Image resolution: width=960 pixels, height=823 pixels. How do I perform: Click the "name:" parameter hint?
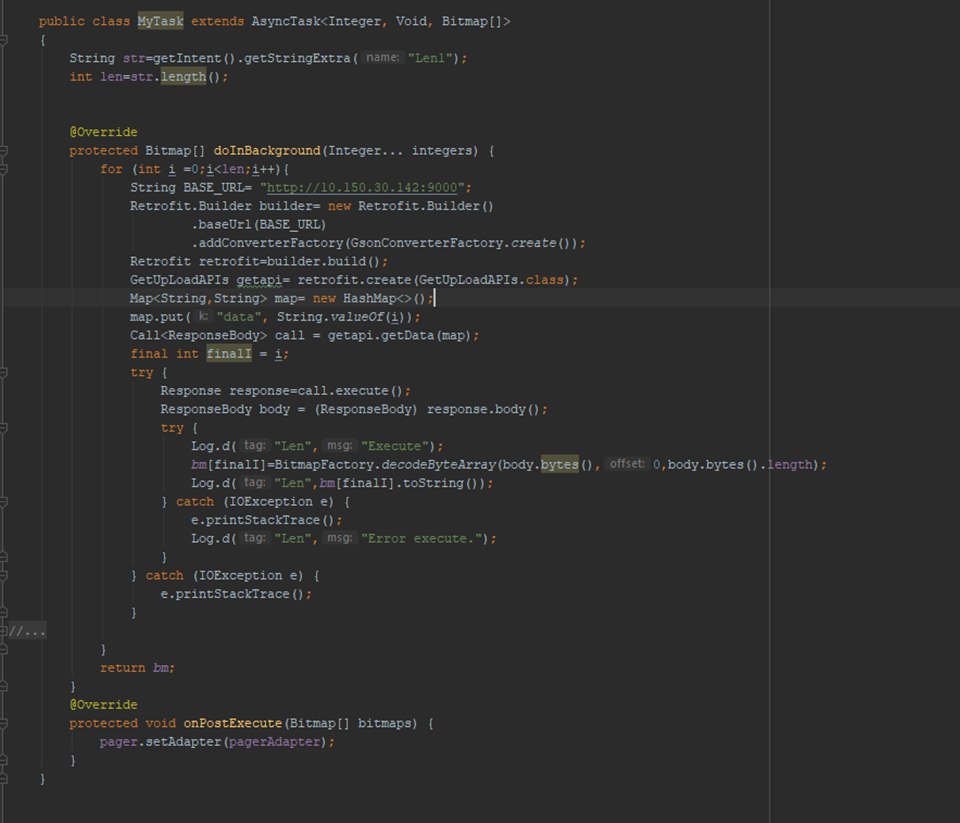coord(383,58)
